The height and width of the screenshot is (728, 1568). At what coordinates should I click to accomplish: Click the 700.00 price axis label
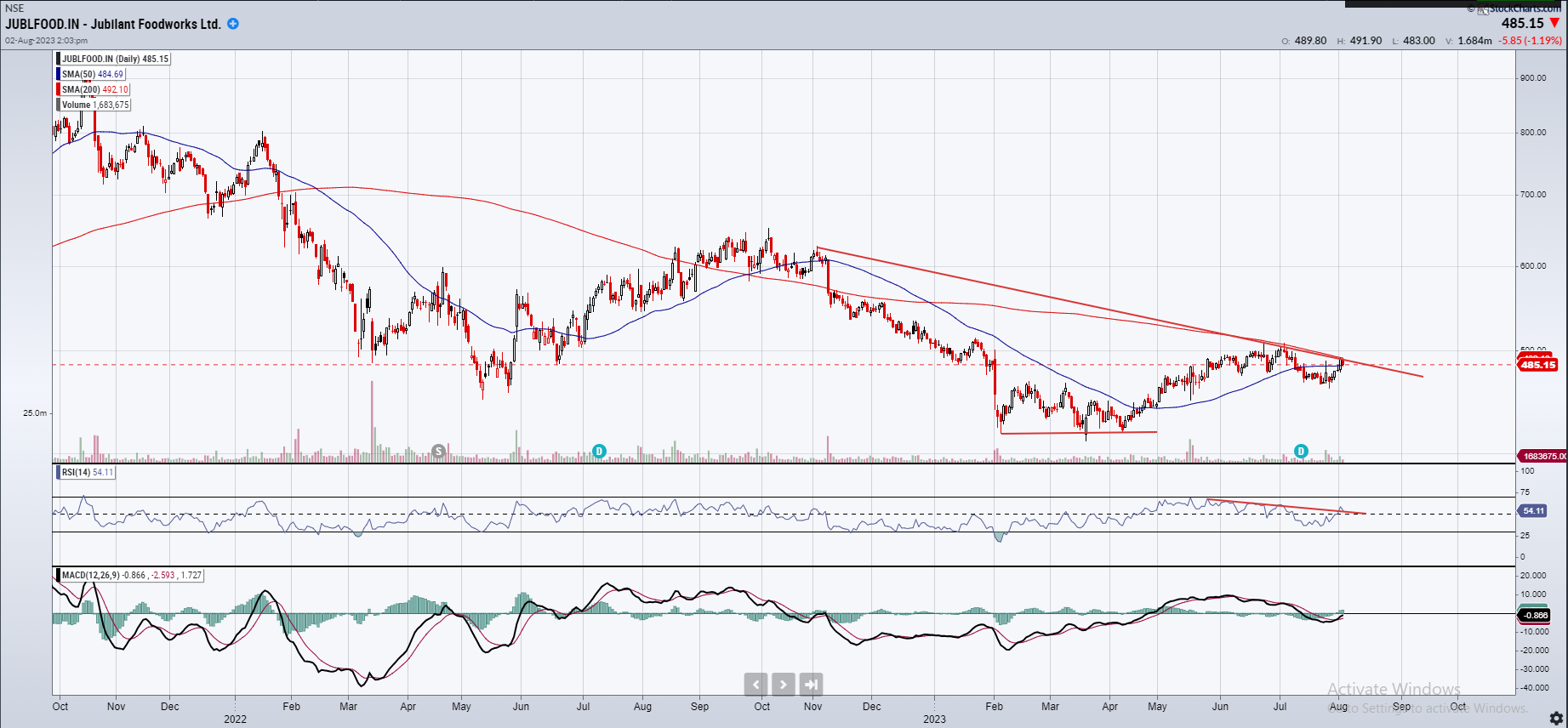pyautogui.click(x=1533, y=194)
